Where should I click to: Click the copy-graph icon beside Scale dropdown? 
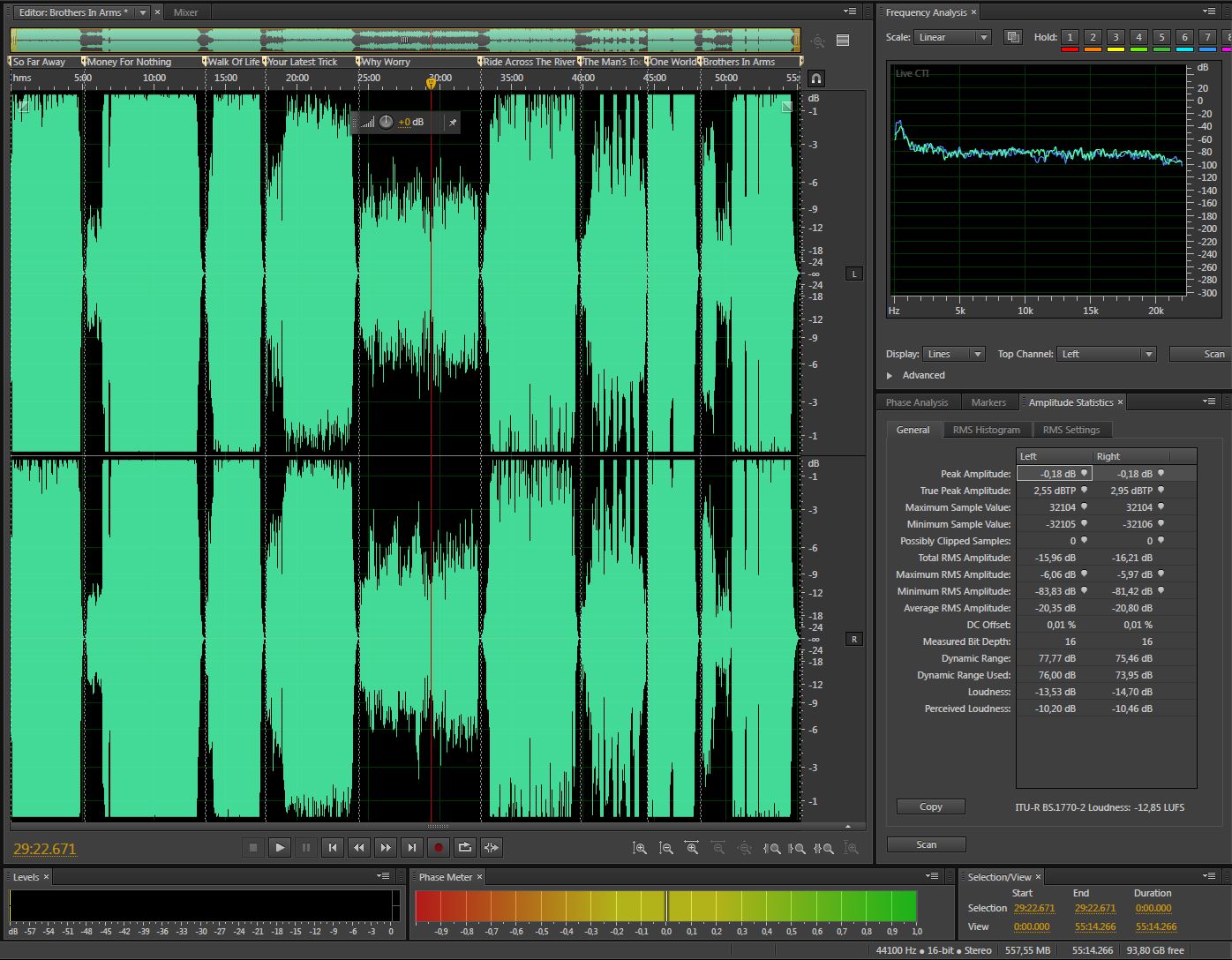click(1013, 37)
